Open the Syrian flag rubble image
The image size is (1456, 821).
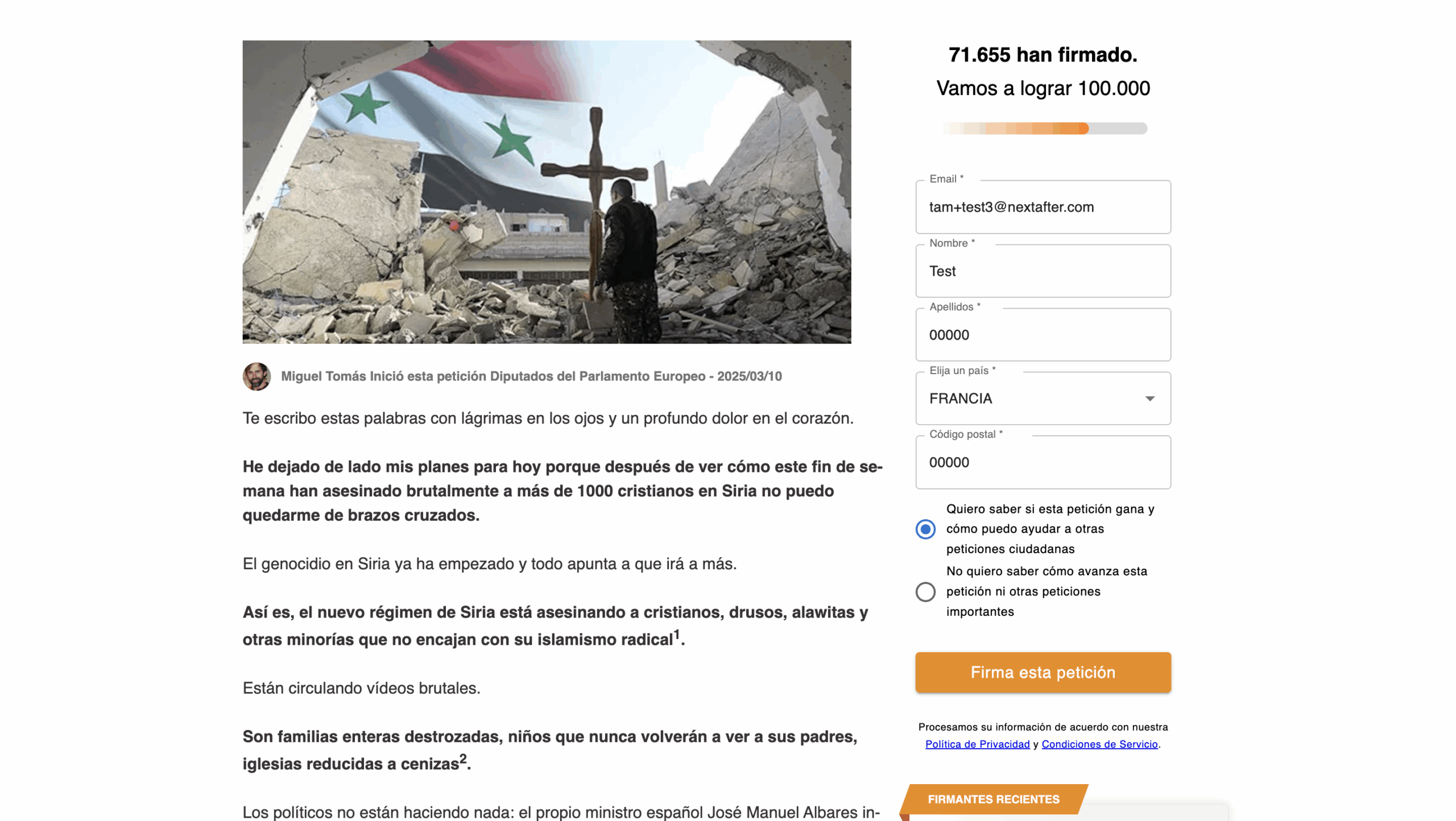pyautogui.click(x=547, y=192)
